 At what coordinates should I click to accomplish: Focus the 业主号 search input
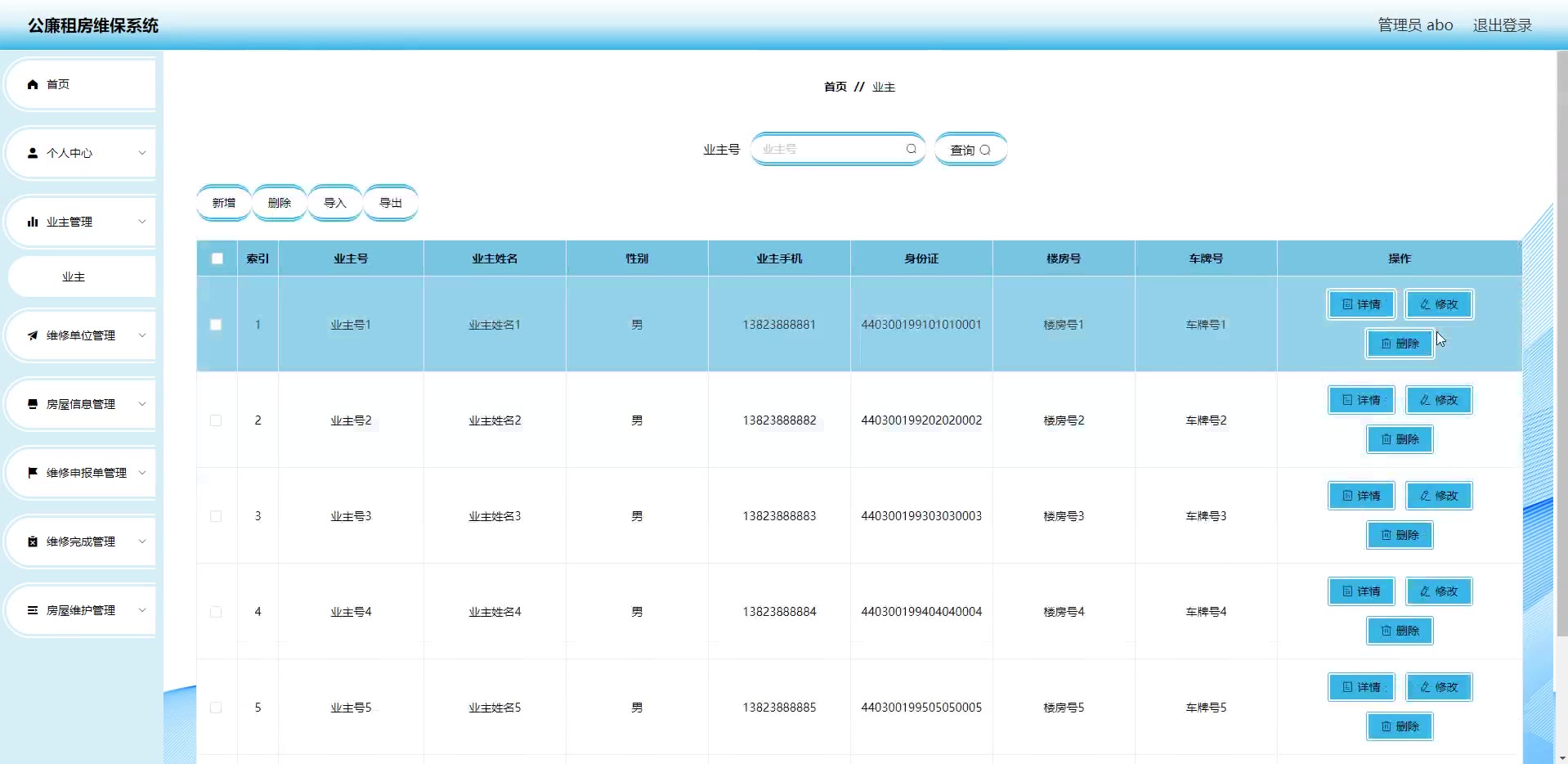(837, 149)
